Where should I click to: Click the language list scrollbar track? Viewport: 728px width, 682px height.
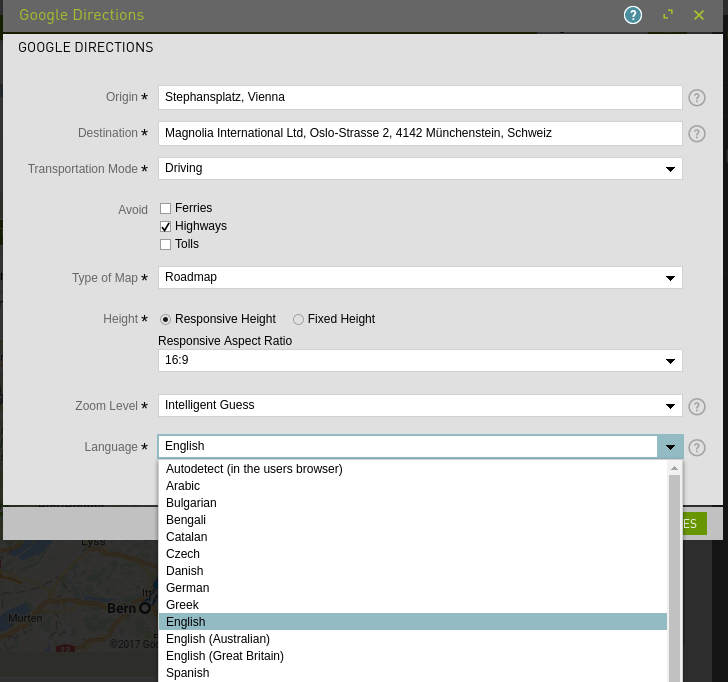tap(674, 578)
